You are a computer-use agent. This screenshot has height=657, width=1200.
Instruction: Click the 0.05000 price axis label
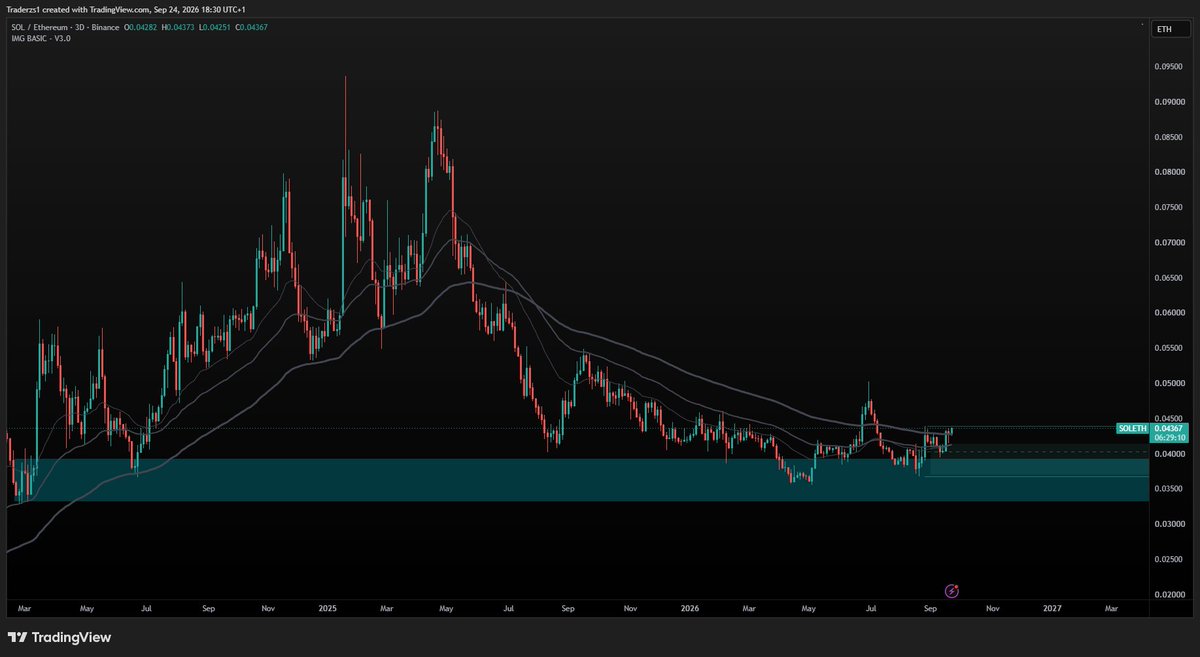(1171, 383)
